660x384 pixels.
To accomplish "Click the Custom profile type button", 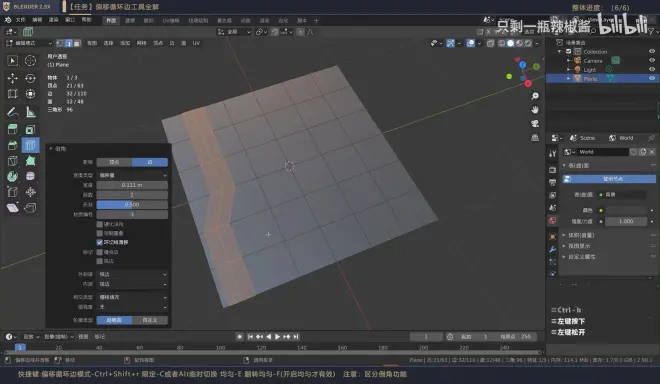I will tap(150, 320).
